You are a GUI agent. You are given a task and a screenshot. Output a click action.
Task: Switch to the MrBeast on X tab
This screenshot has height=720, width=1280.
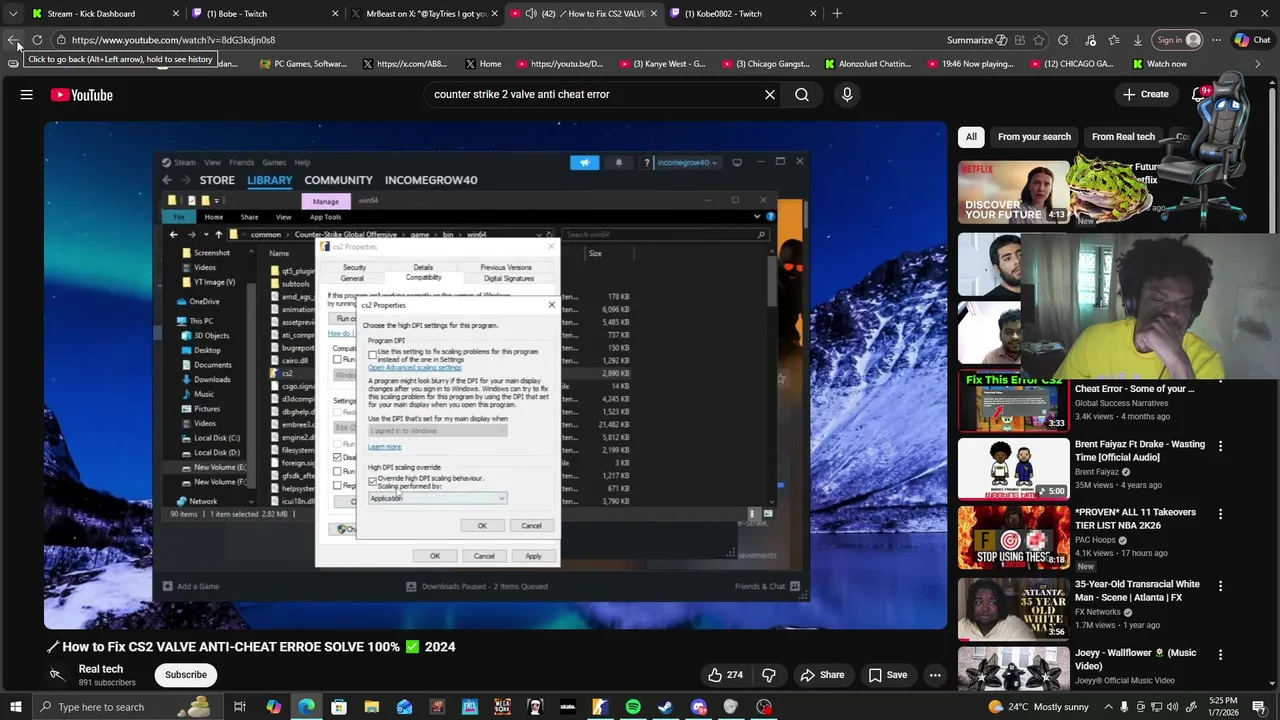tap(426, 14)
